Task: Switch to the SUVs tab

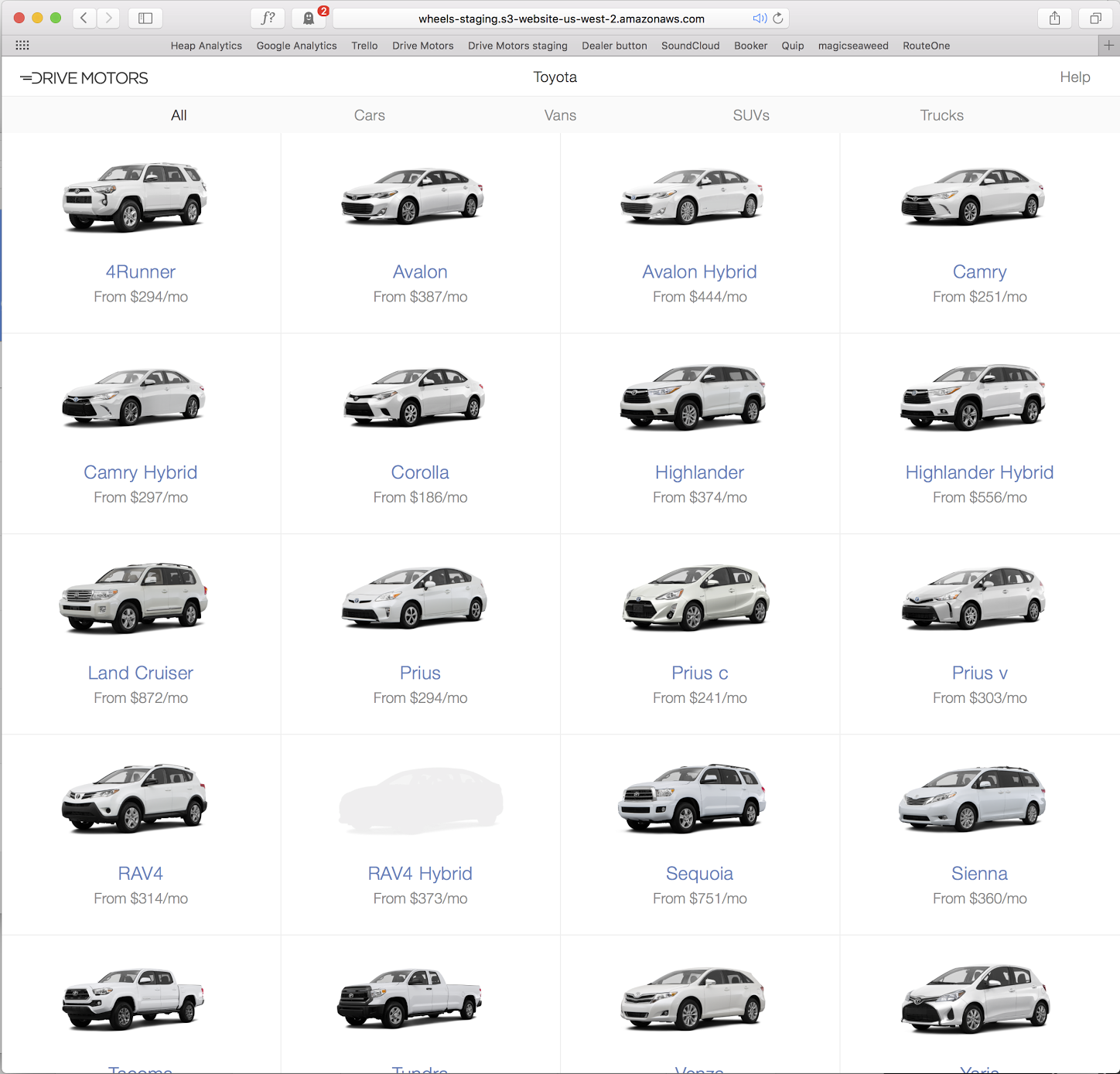Action: (750, 114)
